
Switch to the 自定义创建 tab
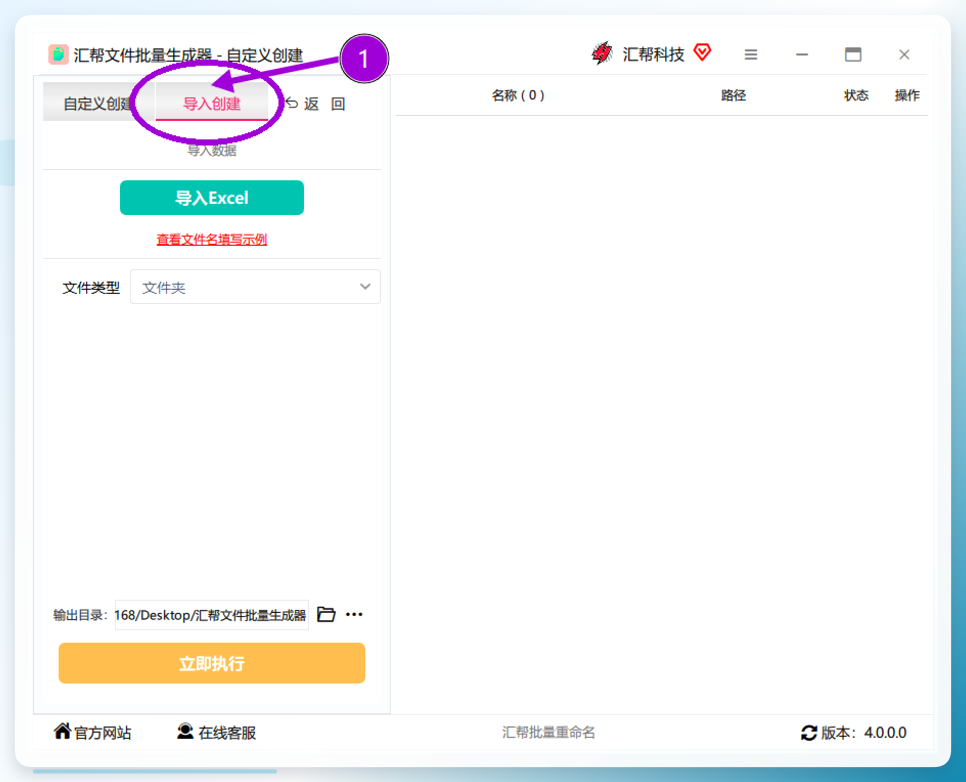pyautogui.click(x=99, y=103)
